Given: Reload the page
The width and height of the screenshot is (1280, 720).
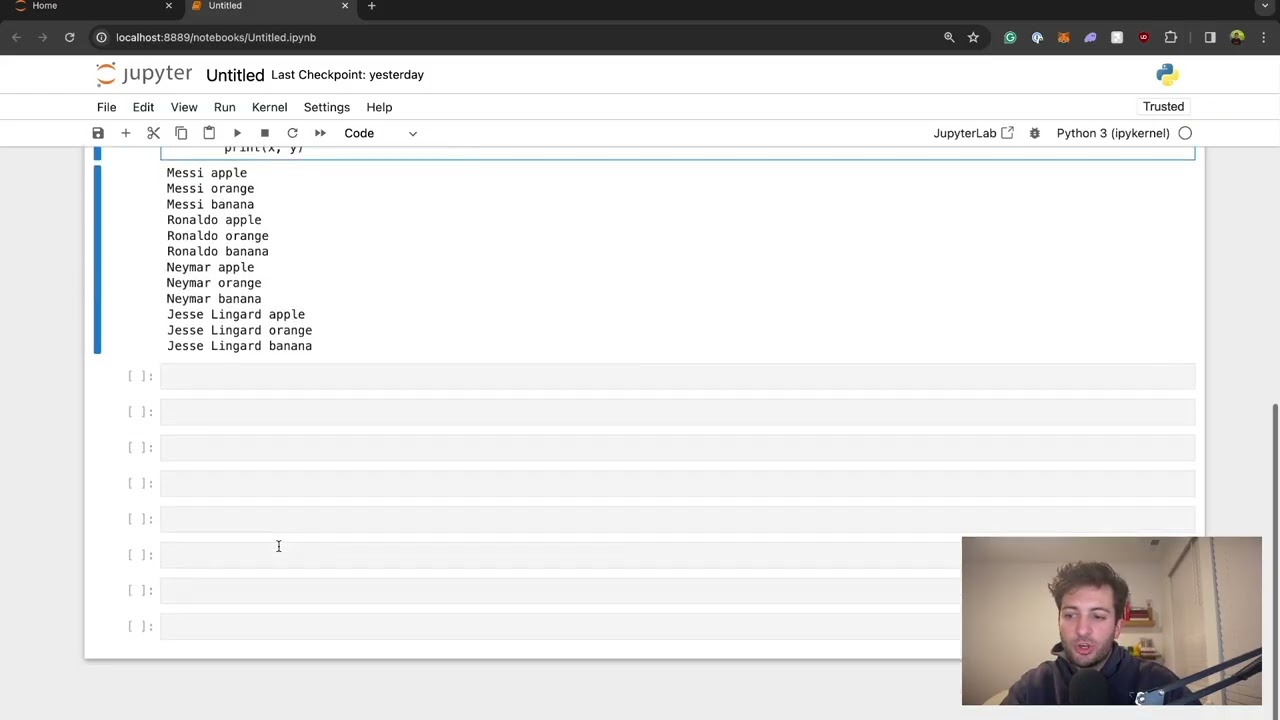Looking at the screenshot, I should (x=70, y=38).
